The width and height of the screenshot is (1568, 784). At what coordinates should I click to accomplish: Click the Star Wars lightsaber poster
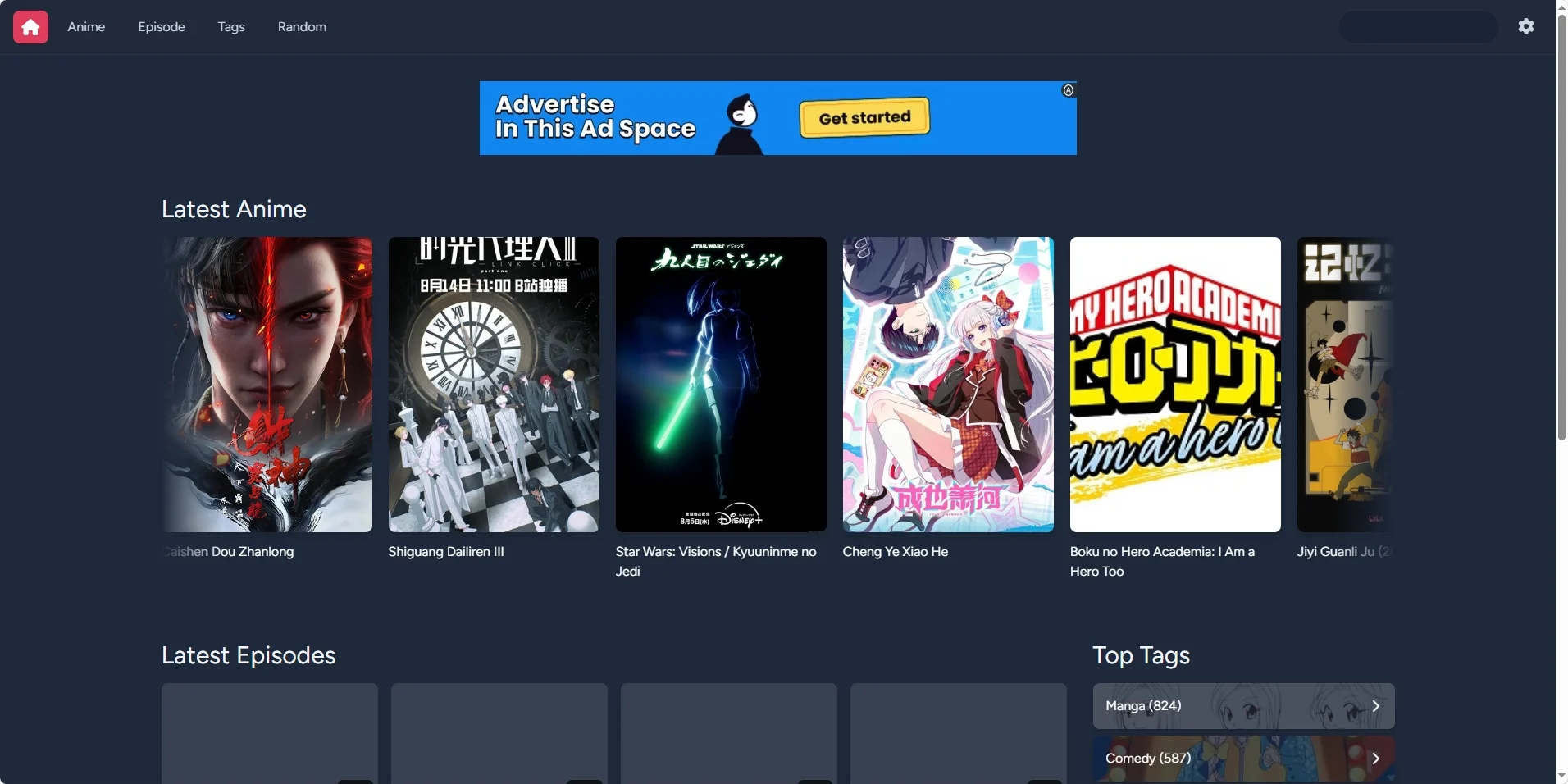(721, 385)
